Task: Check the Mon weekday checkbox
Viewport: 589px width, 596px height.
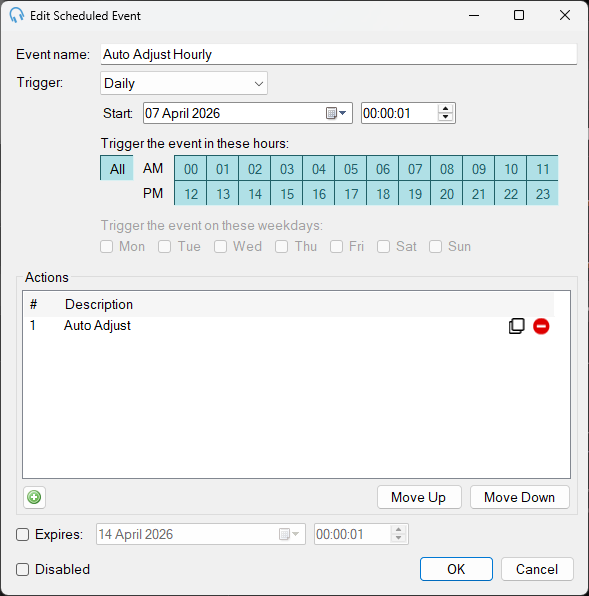Action: point(107,246)
